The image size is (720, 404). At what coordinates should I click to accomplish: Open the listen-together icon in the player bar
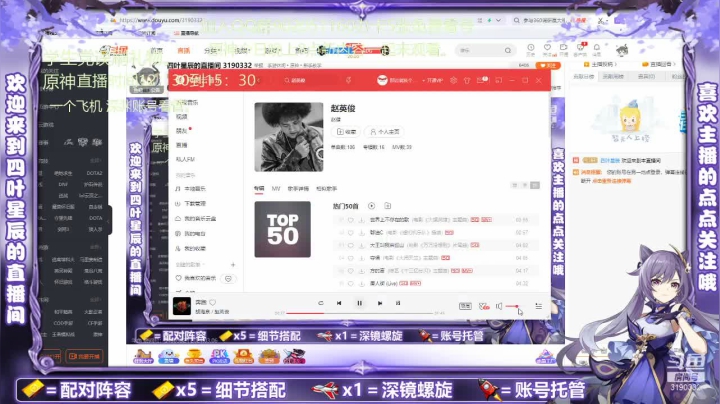[x=484, y=306]
